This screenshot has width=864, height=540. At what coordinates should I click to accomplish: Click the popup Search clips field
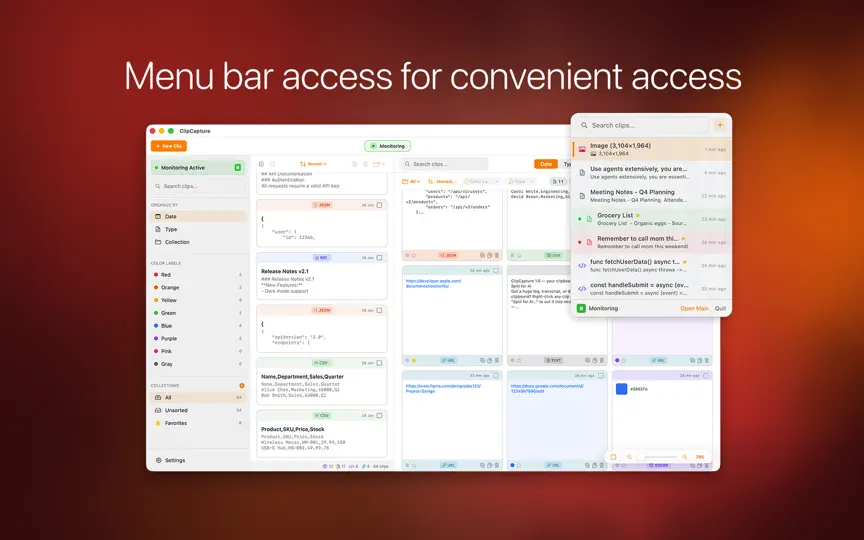(642, 125)
